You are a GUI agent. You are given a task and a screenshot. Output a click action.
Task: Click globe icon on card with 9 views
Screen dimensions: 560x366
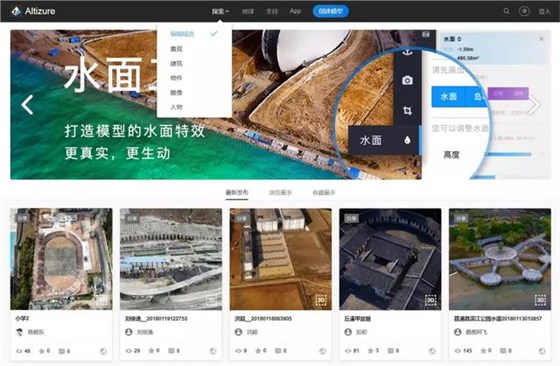322,351
